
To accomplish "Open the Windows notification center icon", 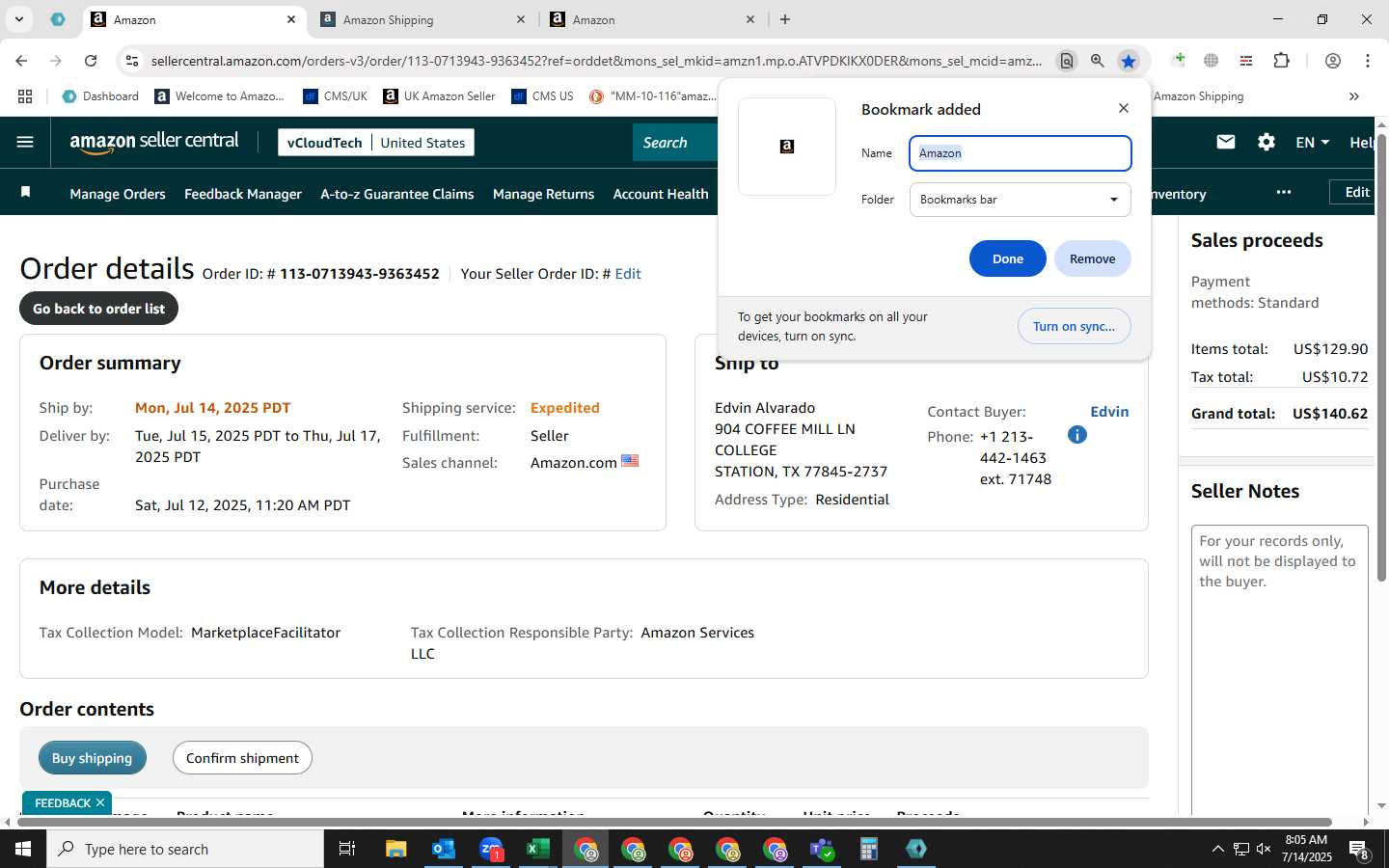I will [x=1359, y=850].
